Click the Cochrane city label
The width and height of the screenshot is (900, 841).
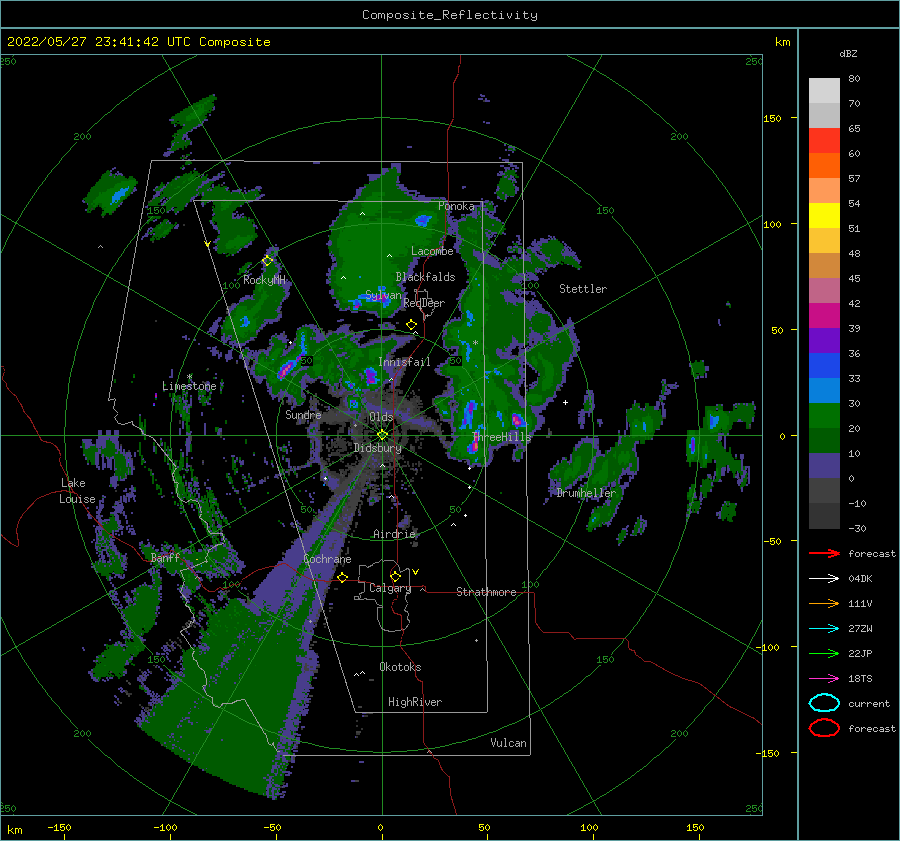(327, 559)
